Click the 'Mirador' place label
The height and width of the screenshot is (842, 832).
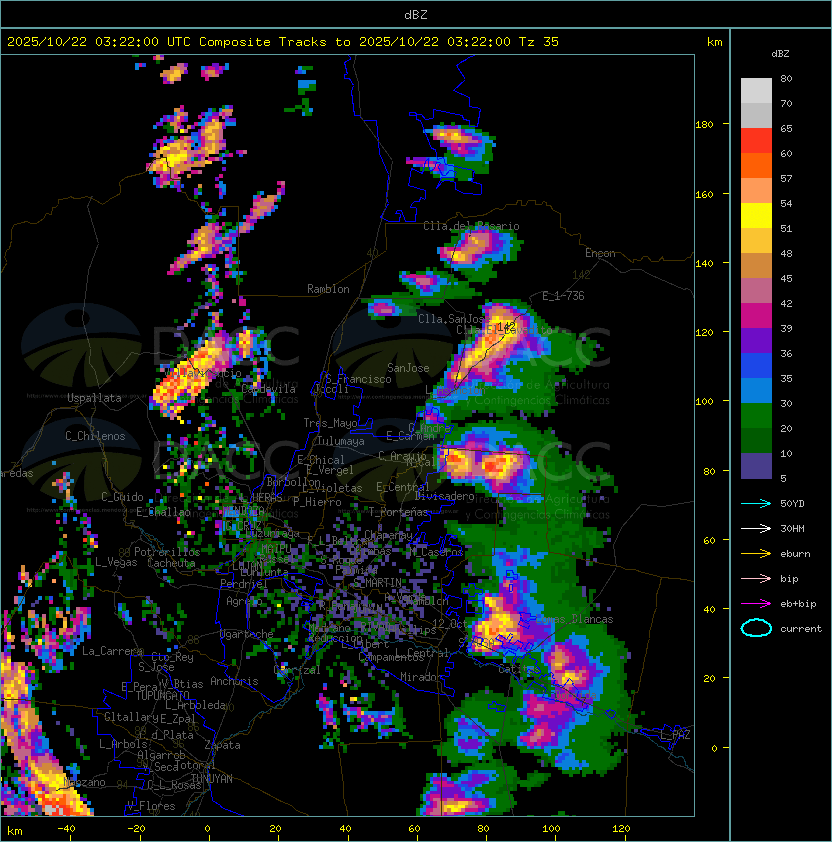(421, 677)
